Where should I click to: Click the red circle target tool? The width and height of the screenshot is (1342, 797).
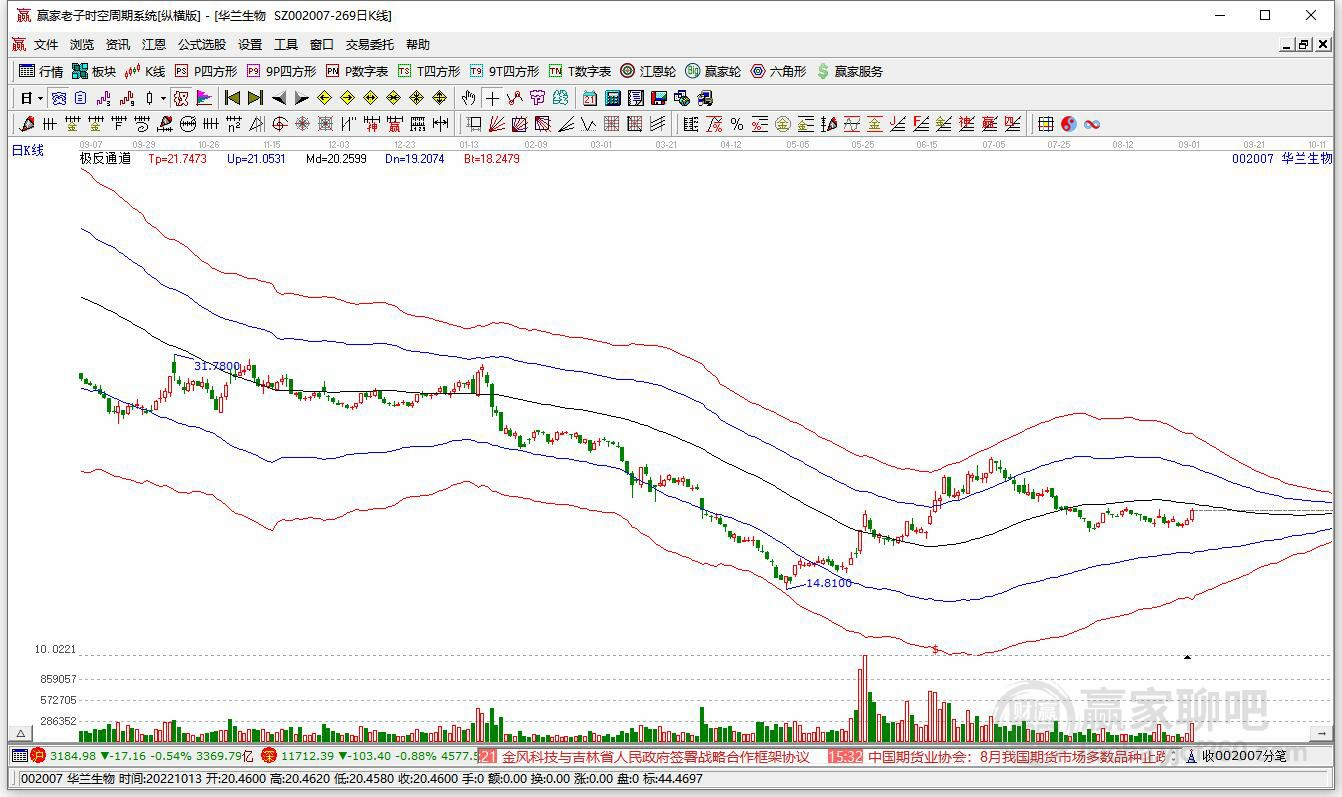(279, 124)
